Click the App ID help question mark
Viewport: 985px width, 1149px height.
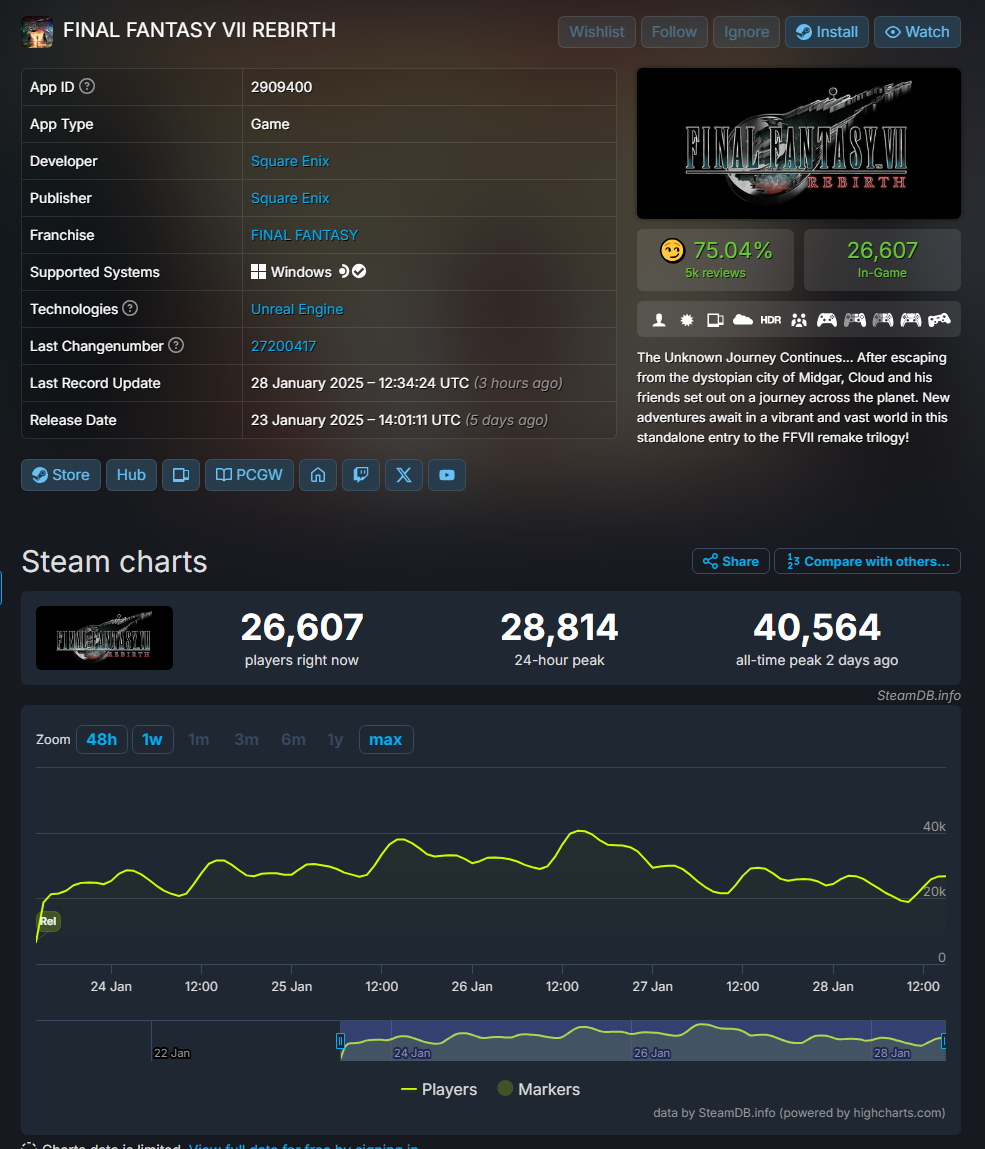pos(86,86)
